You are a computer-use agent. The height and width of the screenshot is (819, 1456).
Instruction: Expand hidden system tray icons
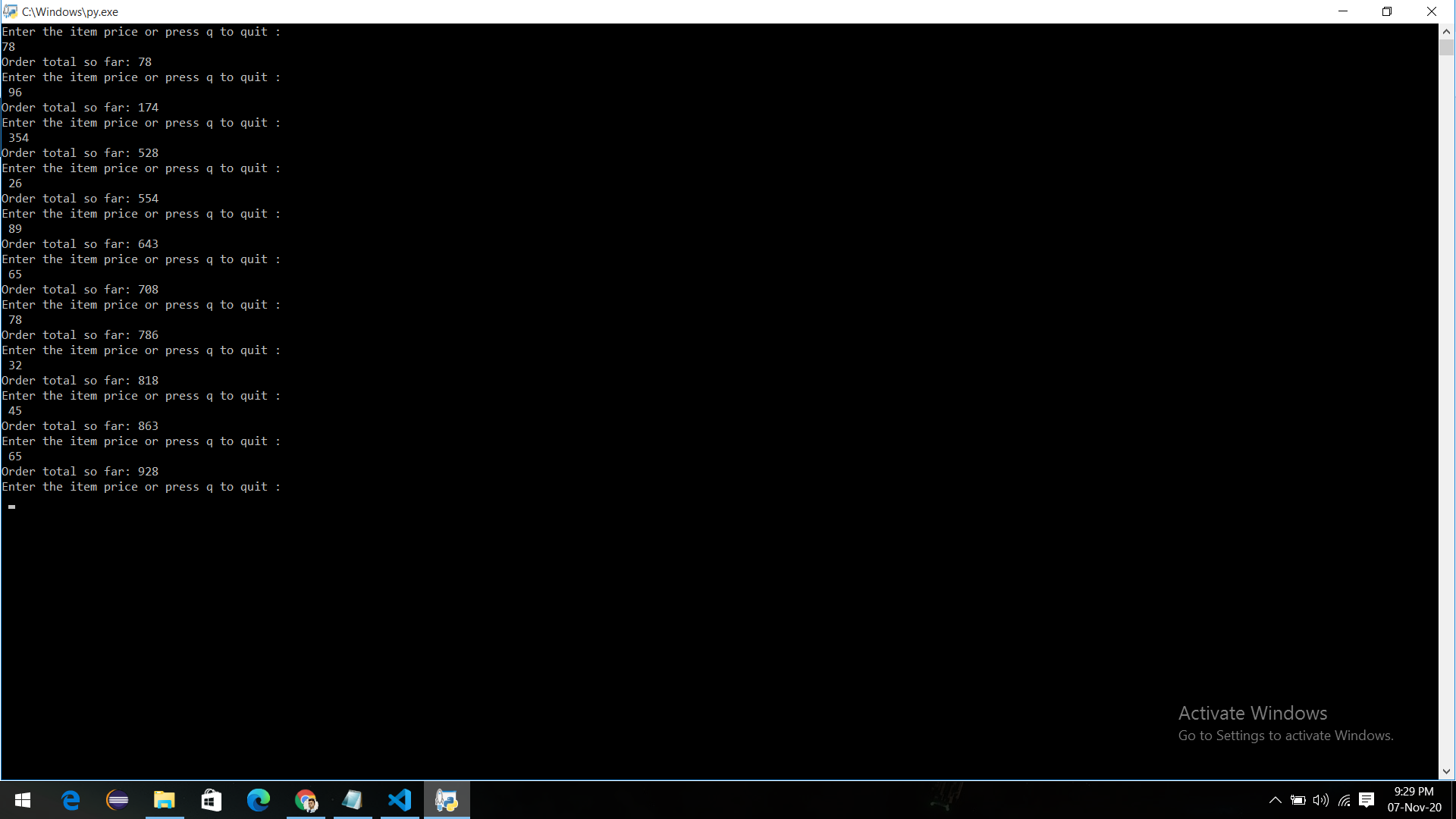[x=1275, y=800]
